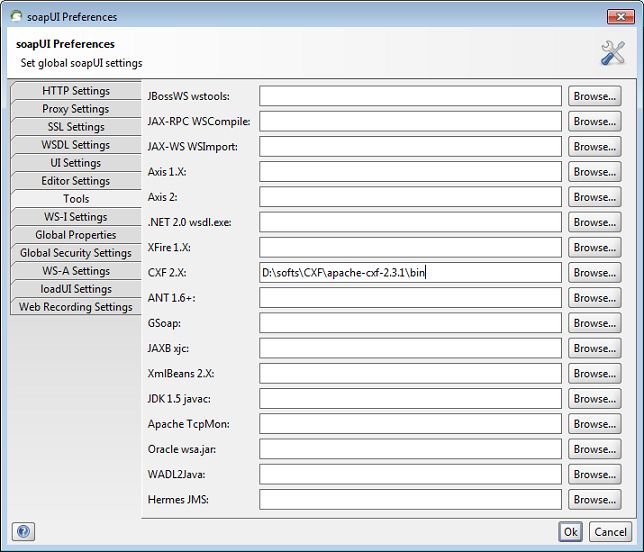Focus the JDK 1.5 javac field
Image resolution: width=644 pixels, height=552 pixels.
coord(410,399)
